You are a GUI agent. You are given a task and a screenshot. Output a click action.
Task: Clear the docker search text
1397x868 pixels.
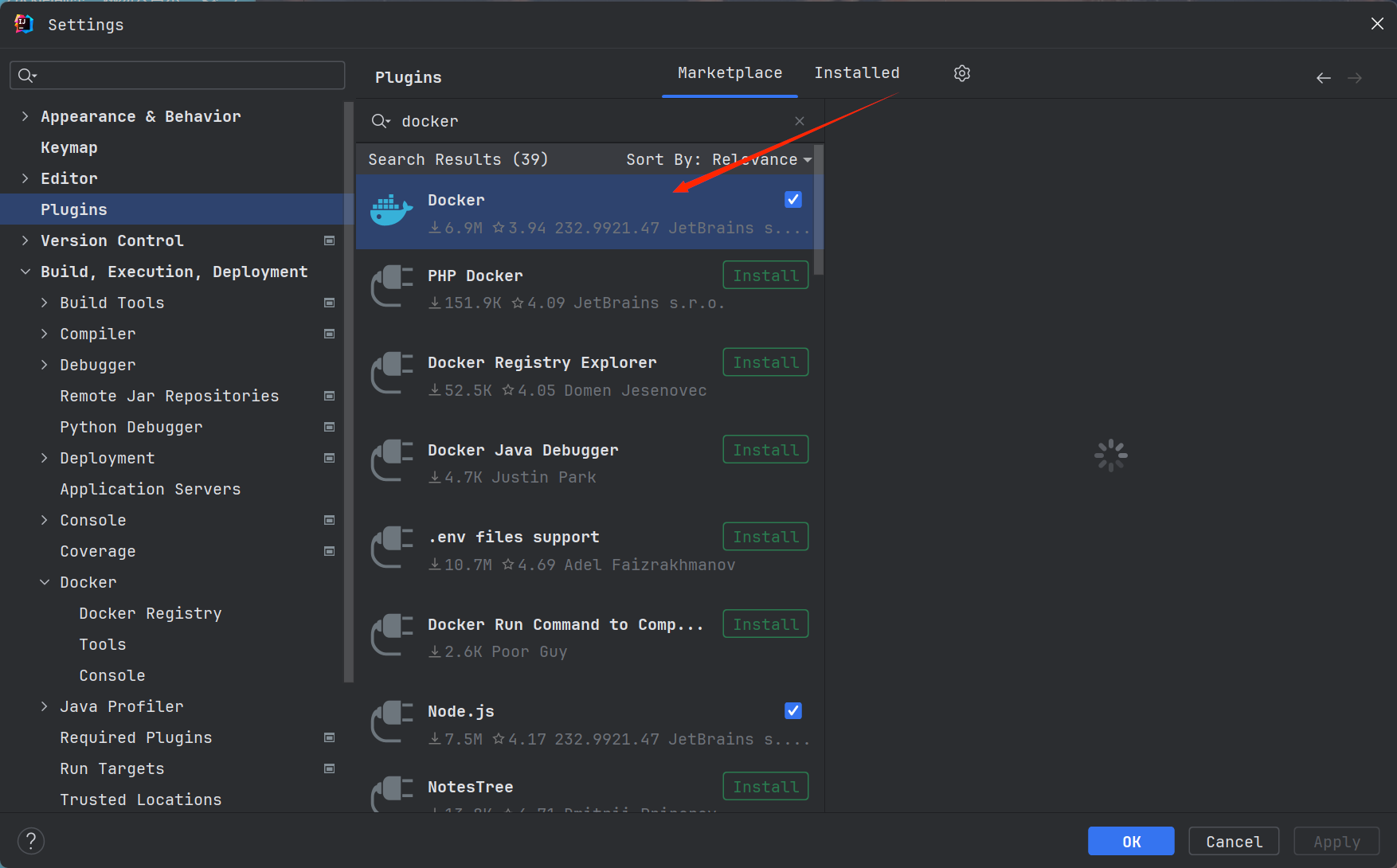coord(800,121)
